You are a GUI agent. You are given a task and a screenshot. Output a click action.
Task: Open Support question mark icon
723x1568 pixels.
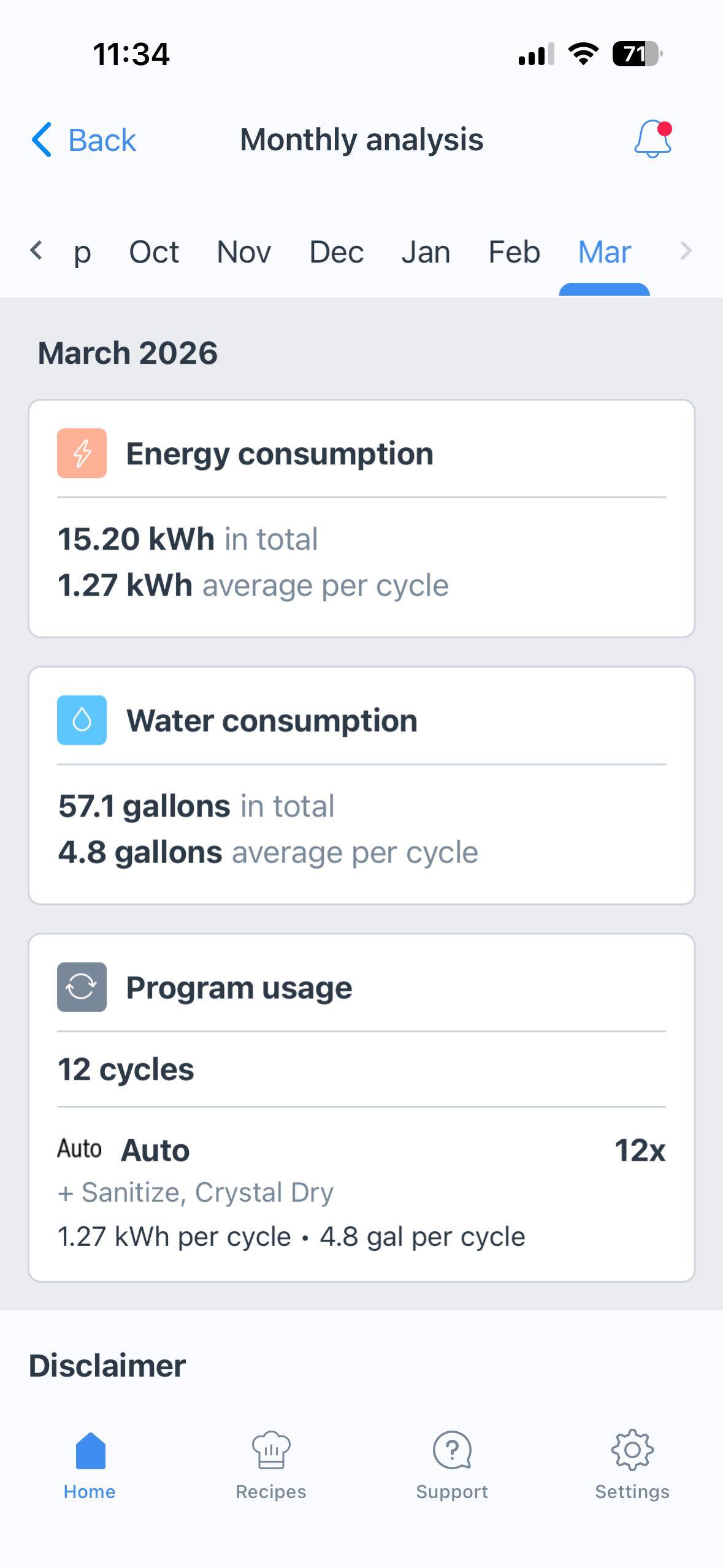click(452, 1450)
